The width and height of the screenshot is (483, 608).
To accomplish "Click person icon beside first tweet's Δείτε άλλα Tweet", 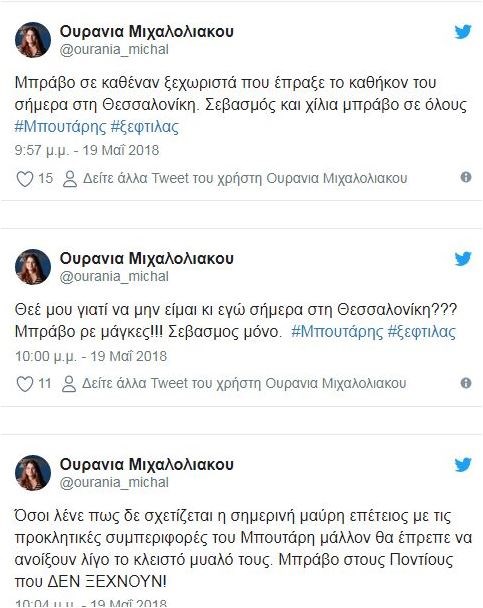I will coord(70,179).
